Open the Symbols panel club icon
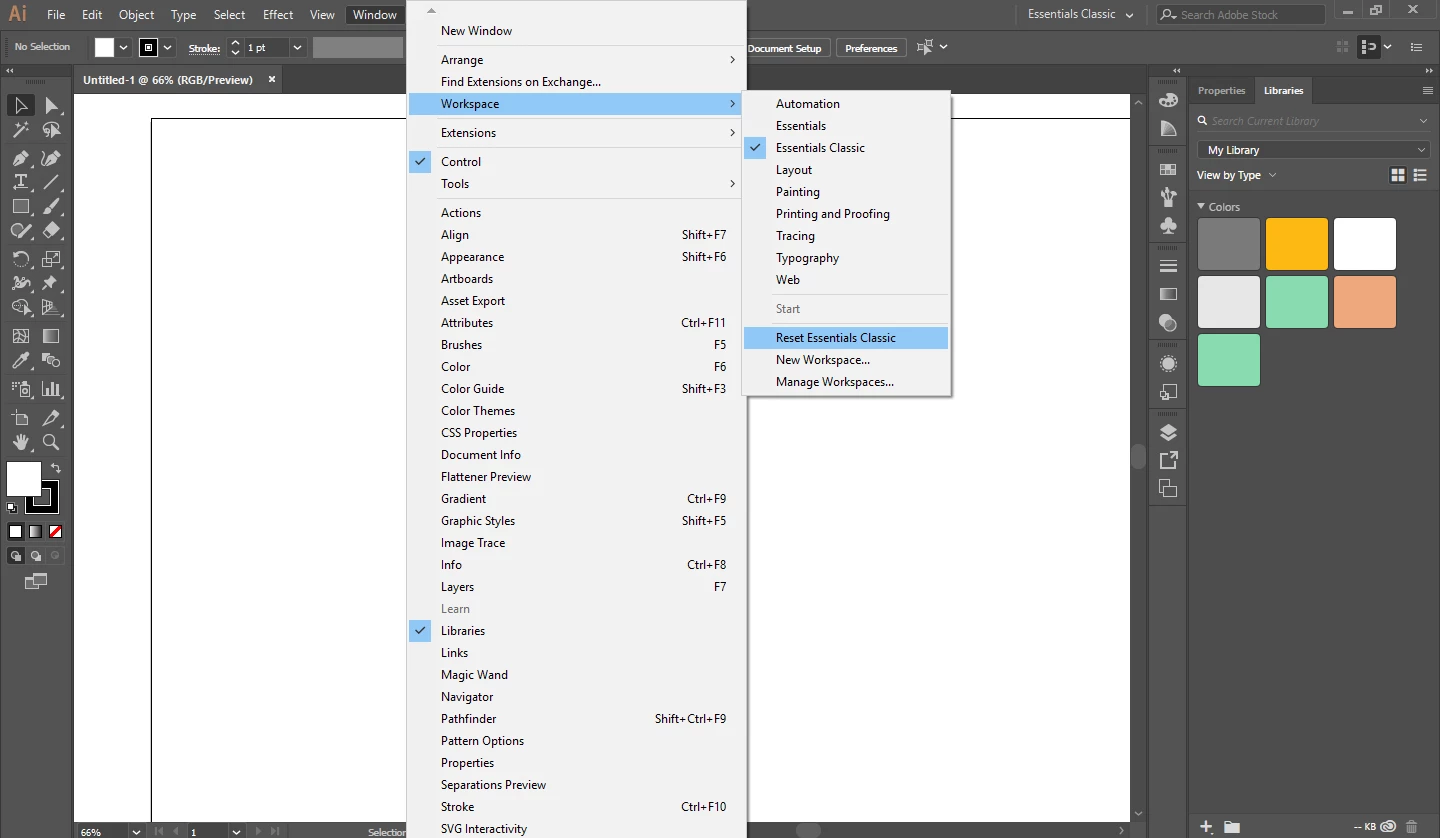This screenshot has width=1440, height=838. [x=1168, y=227]
